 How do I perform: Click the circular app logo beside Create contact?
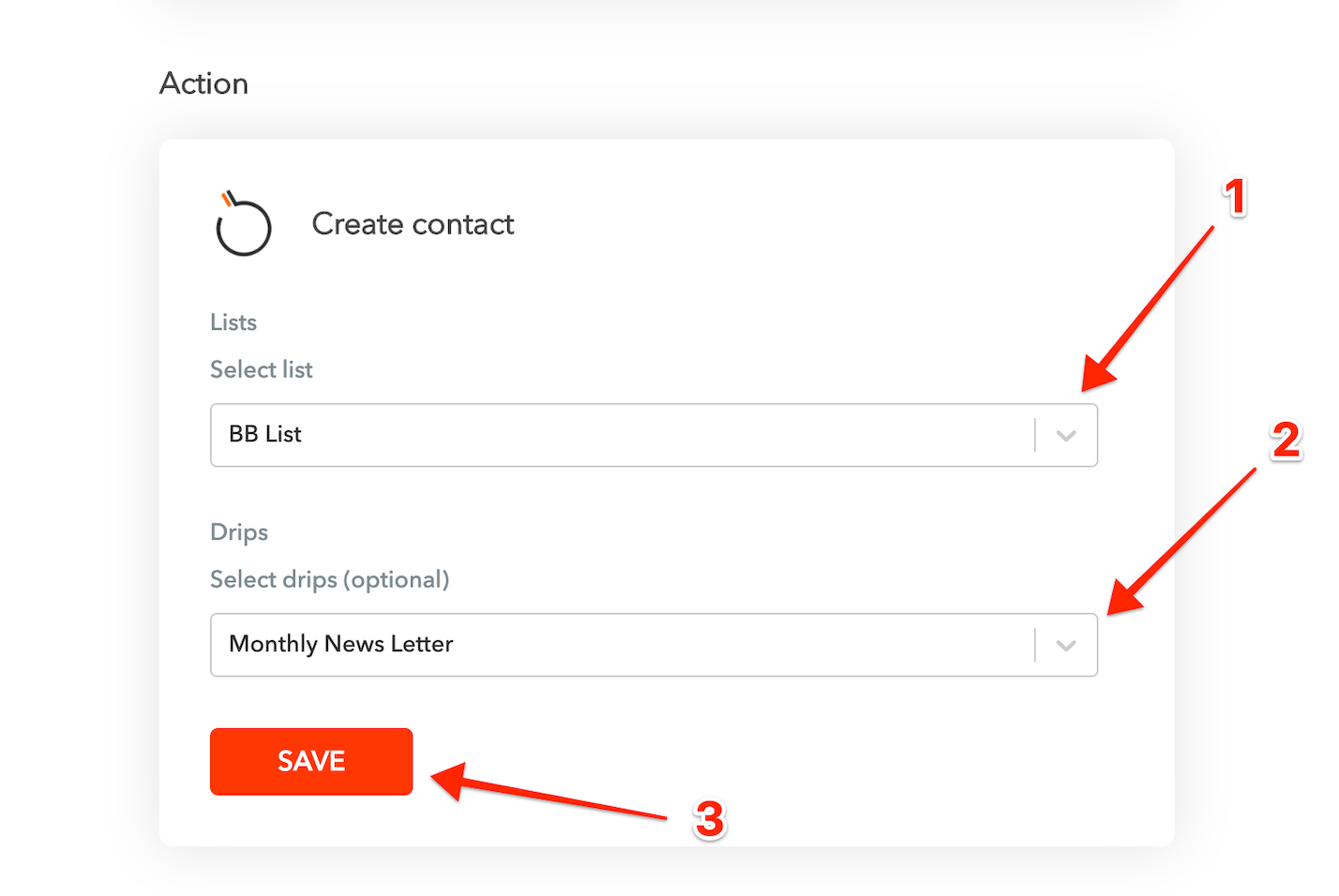244,224
